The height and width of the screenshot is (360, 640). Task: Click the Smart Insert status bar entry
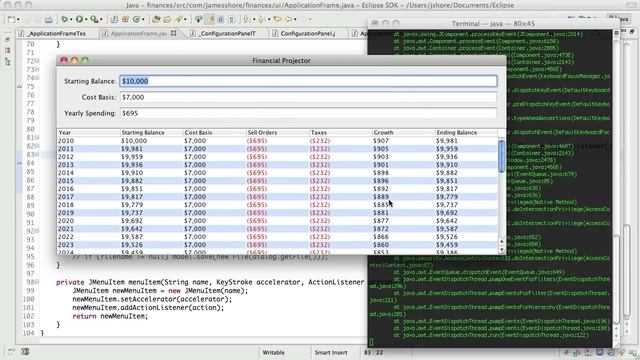click(331, 352)
